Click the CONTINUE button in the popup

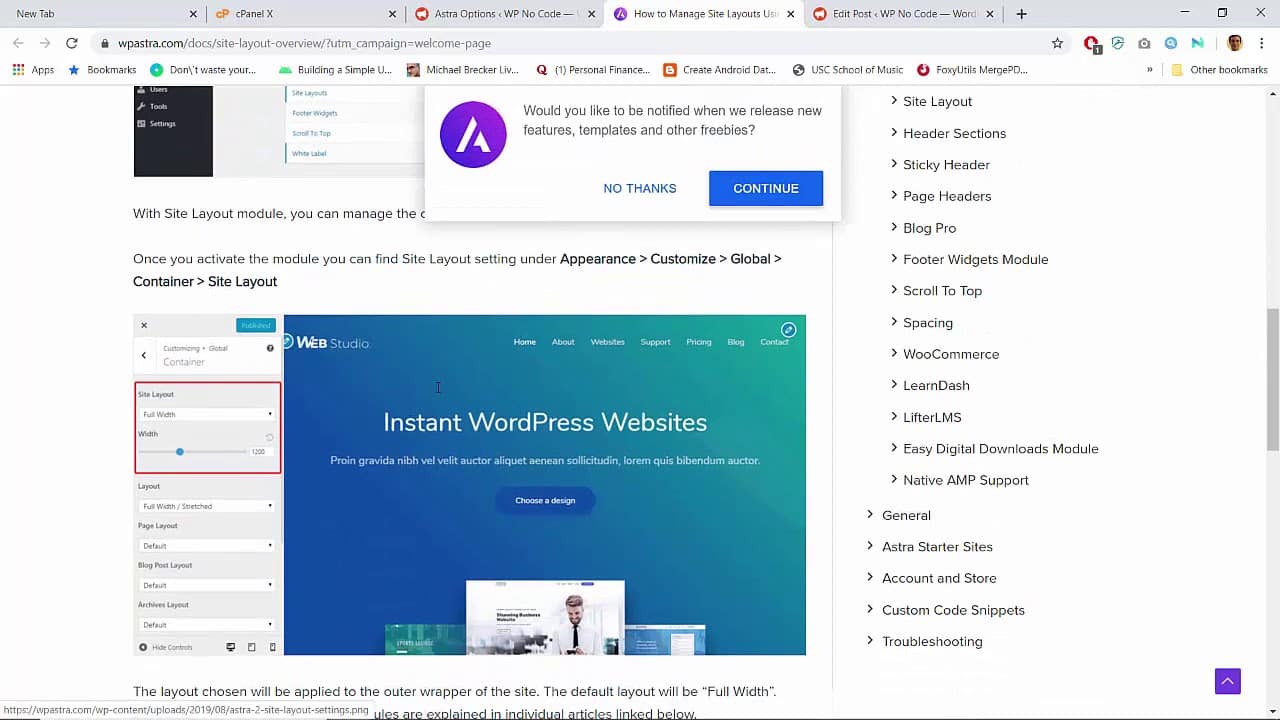765,188
